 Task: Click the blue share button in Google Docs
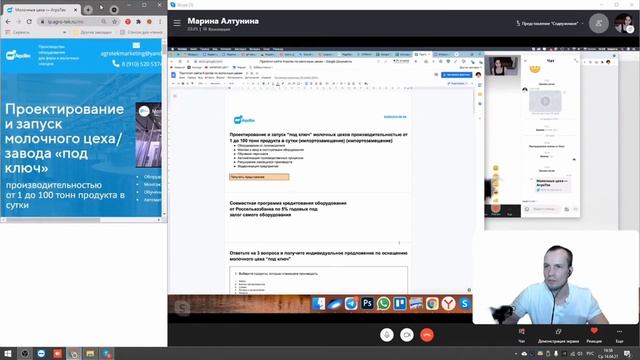click(x=457, y=75)
